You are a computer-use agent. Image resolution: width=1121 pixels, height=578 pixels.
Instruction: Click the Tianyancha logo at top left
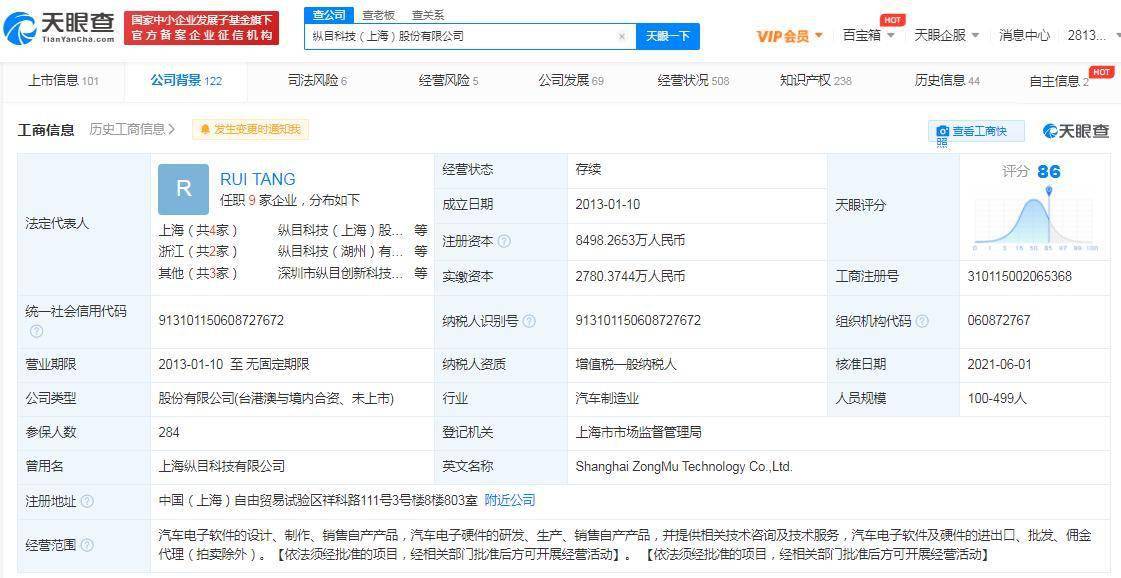pyautogui.click(x=59, y=27)
